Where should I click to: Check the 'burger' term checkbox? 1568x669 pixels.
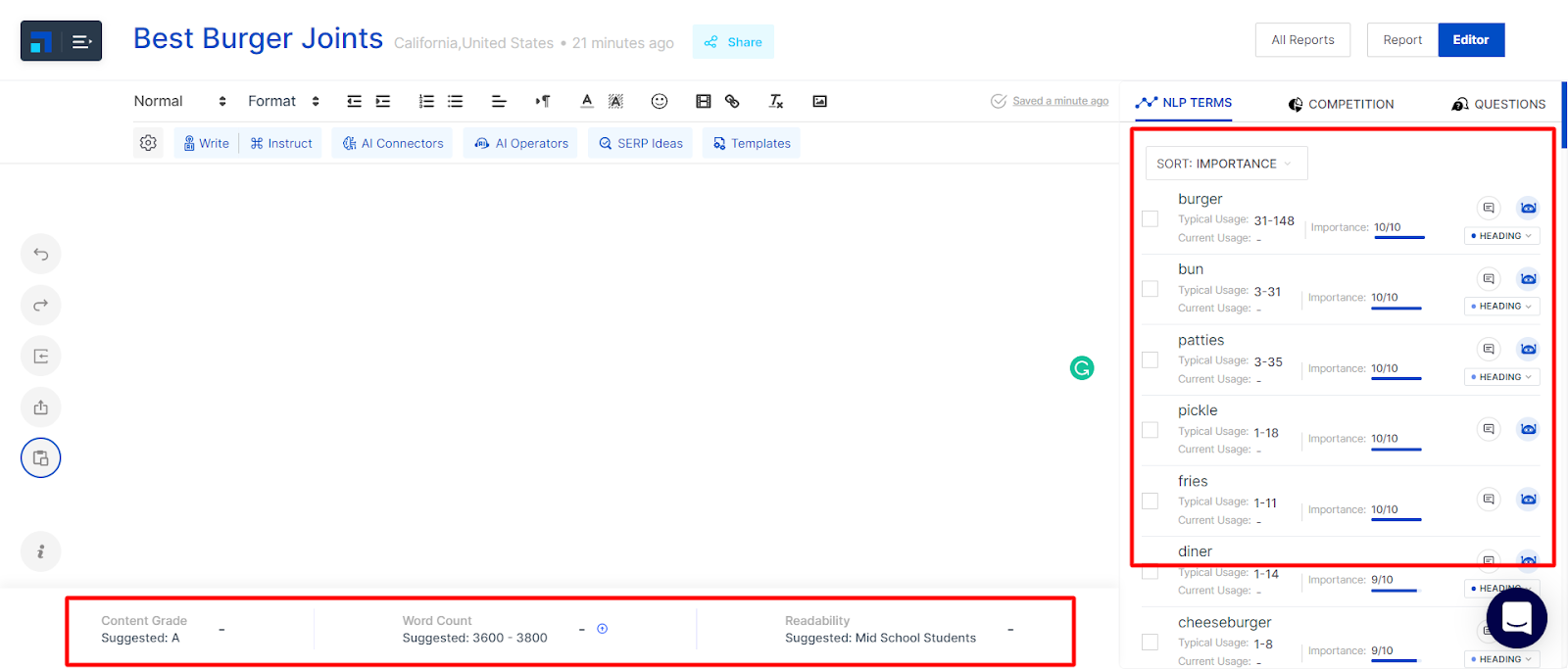(1151, 218)
